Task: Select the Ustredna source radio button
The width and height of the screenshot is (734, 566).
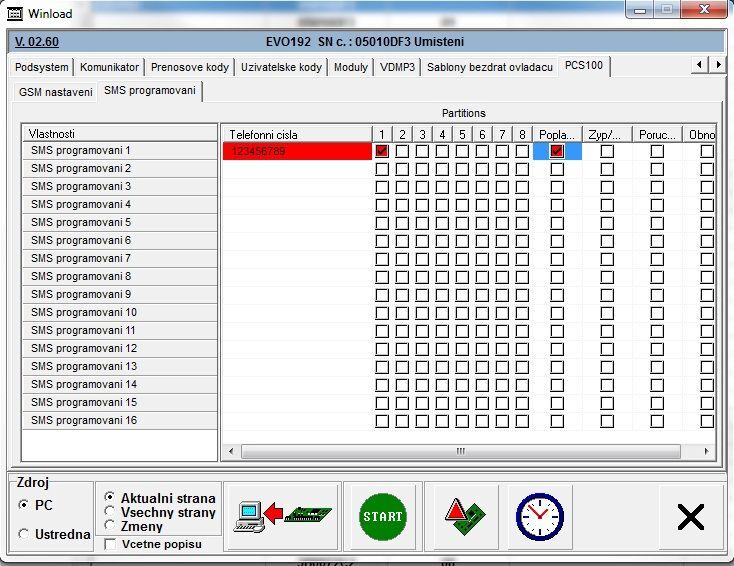Action: click(24, 534)
